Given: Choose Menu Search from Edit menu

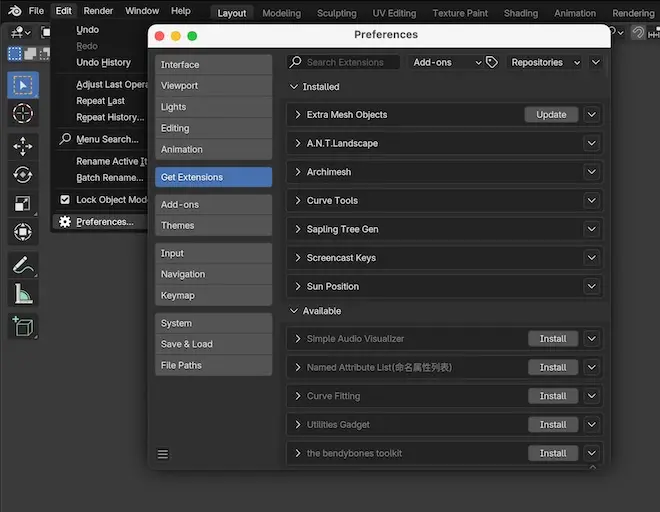Looking at the screenshot, I should 107,139.
